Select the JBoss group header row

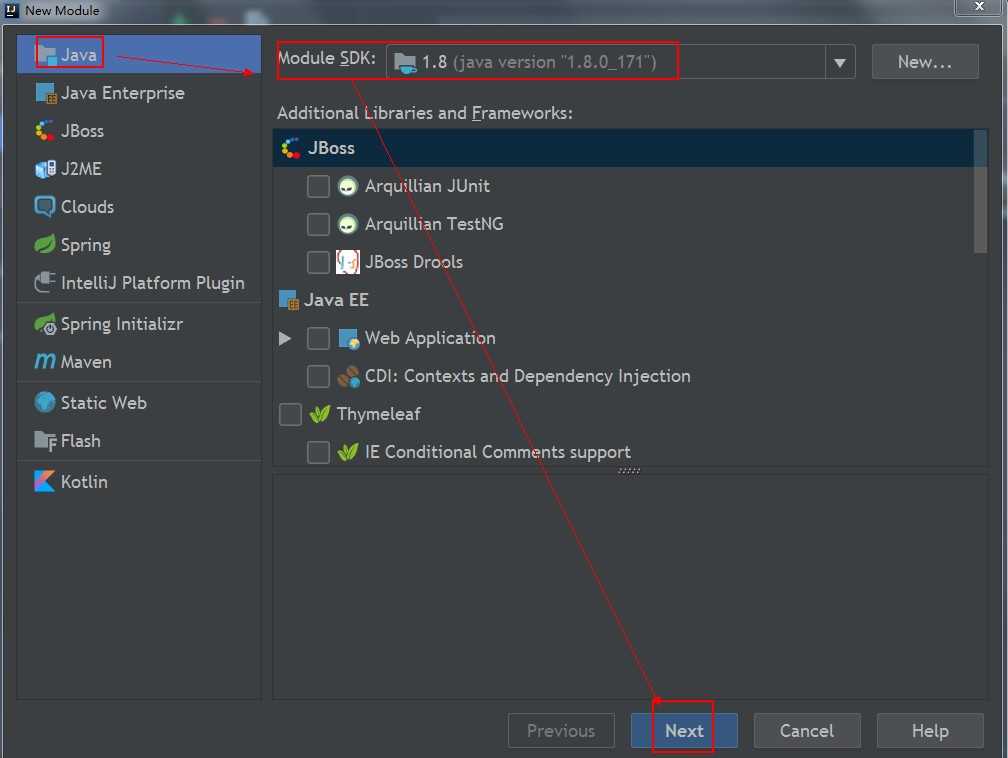coord(623,148)
